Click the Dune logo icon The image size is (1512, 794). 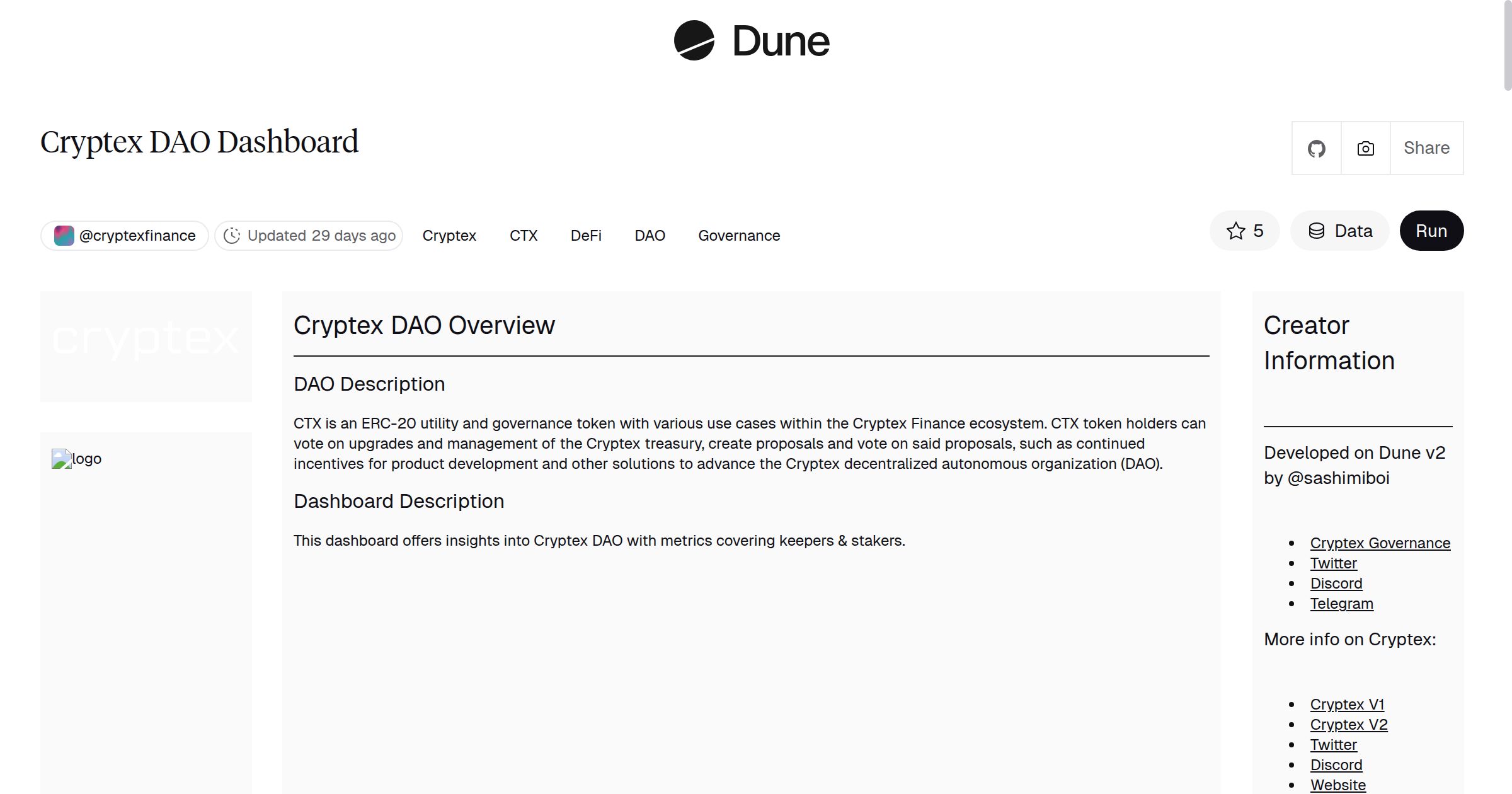coord(694,40)
